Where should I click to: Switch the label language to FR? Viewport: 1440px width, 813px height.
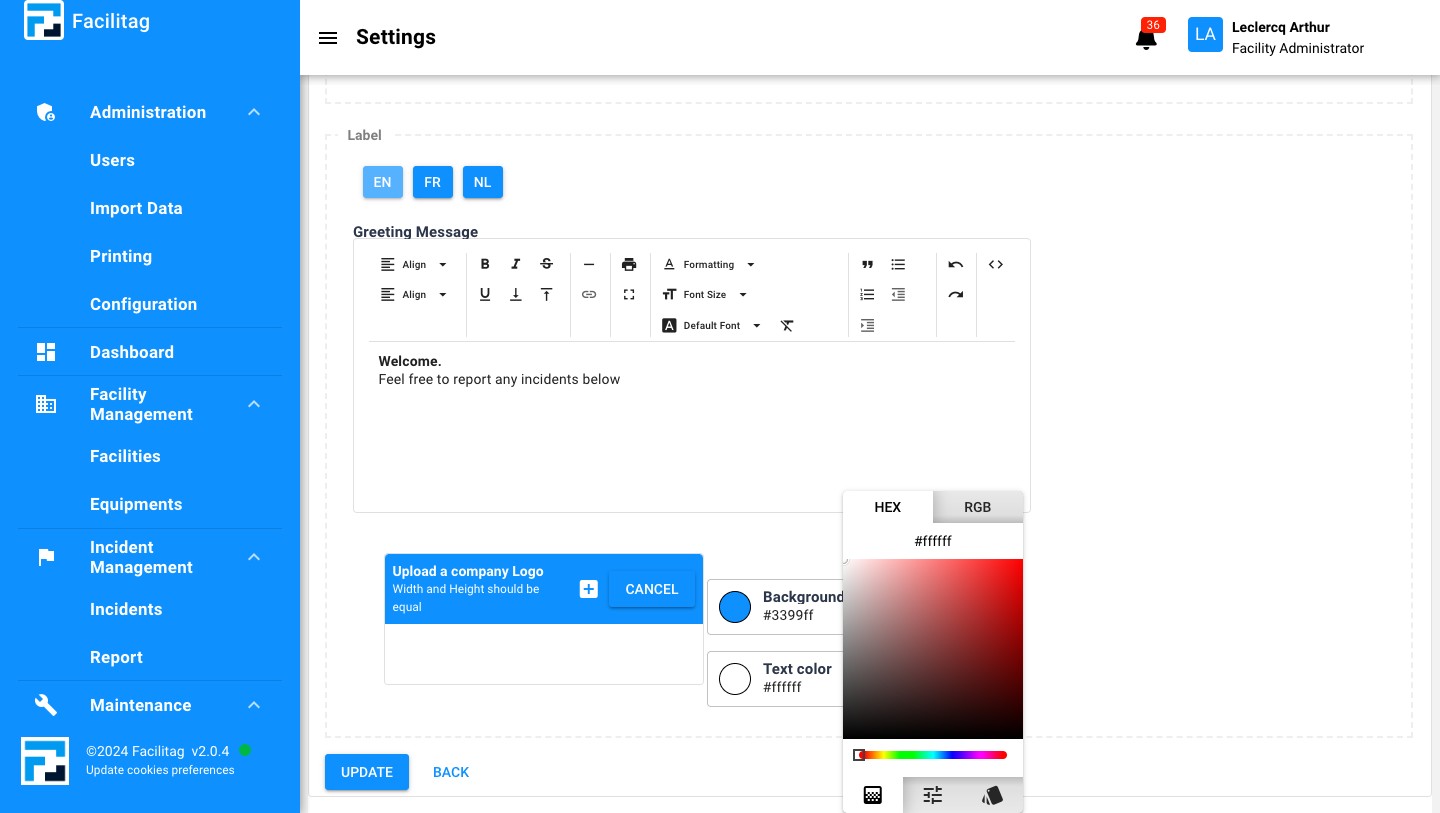(433, 182)
